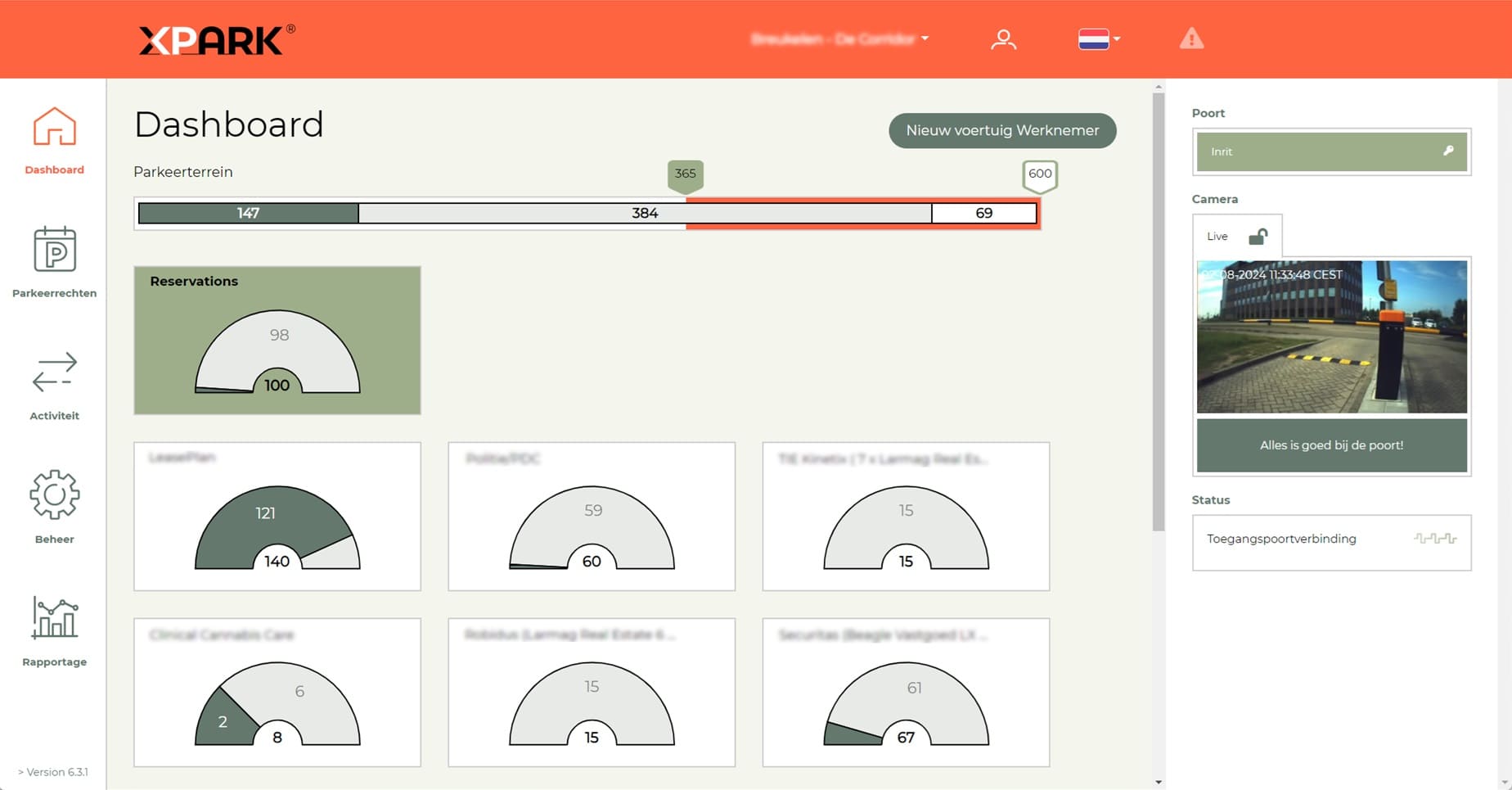
Task: Click the key icon on Inrit gate
Action: coord(1448,151)
